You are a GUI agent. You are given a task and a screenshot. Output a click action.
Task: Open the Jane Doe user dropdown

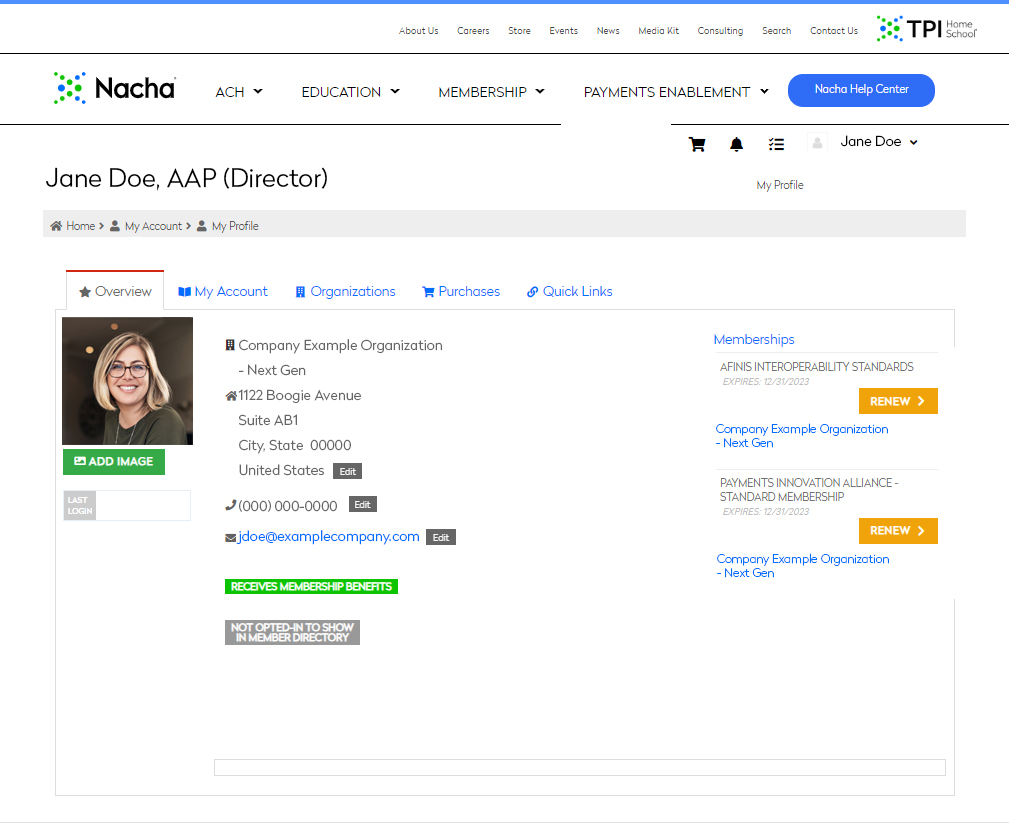879,142
